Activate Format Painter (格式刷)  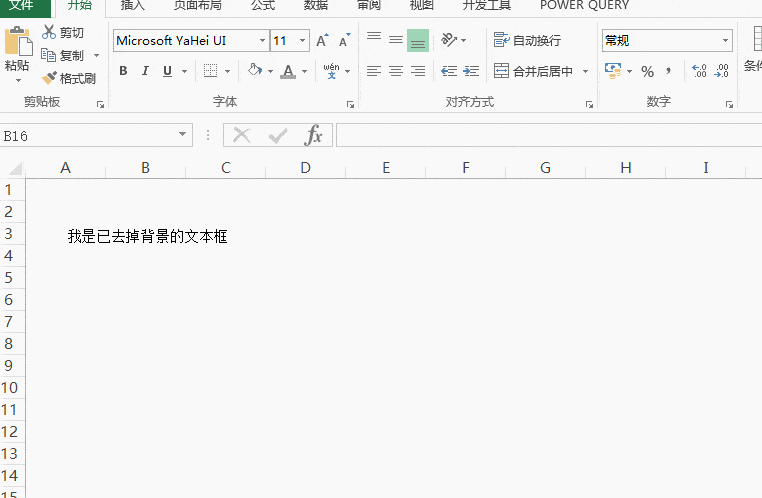69,78
